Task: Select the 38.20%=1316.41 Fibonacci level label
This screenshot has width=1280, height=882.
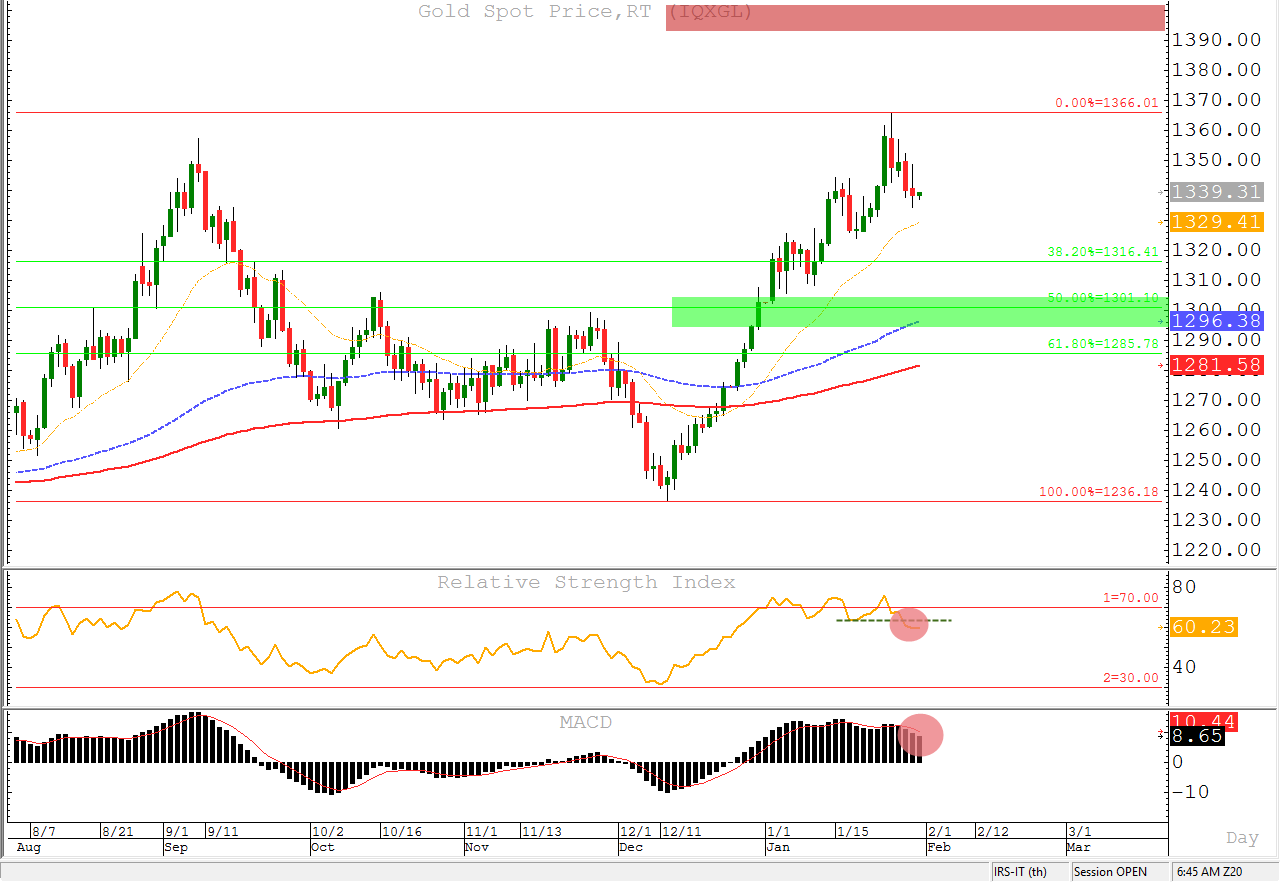Action: point(1102,252)
